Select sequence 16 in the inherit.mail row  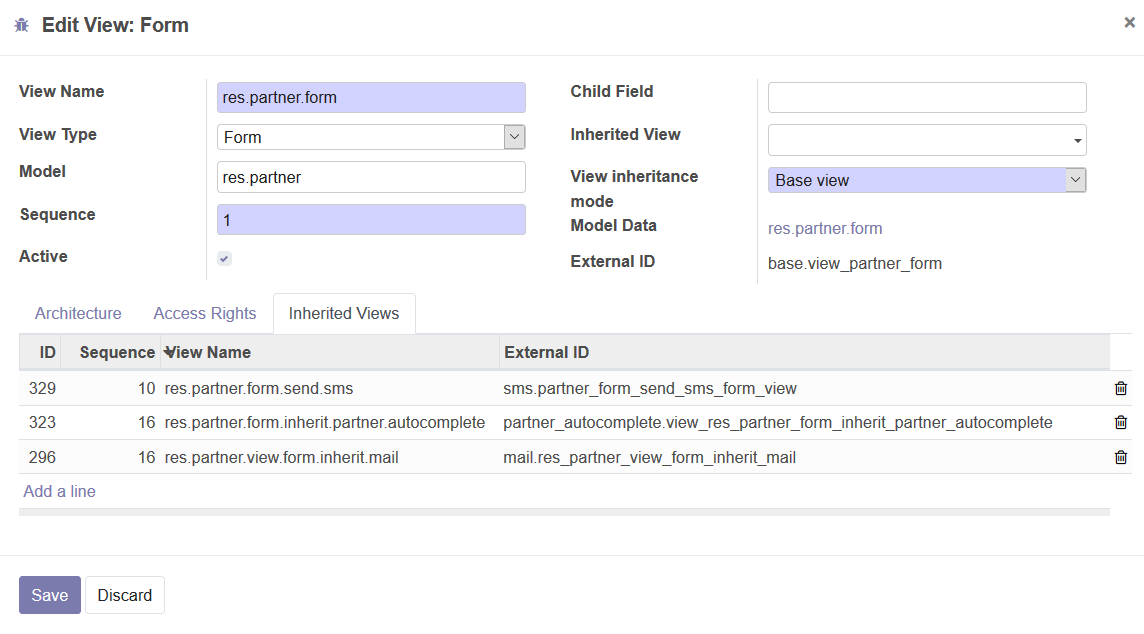[147, 457]
